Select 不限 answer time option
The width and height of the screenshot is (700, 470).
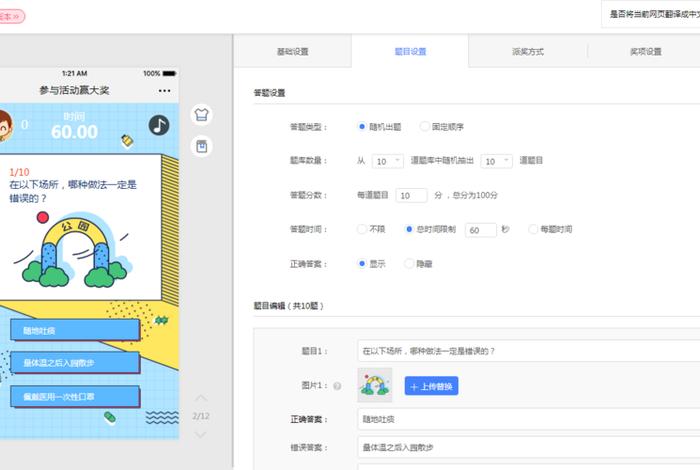362,229
